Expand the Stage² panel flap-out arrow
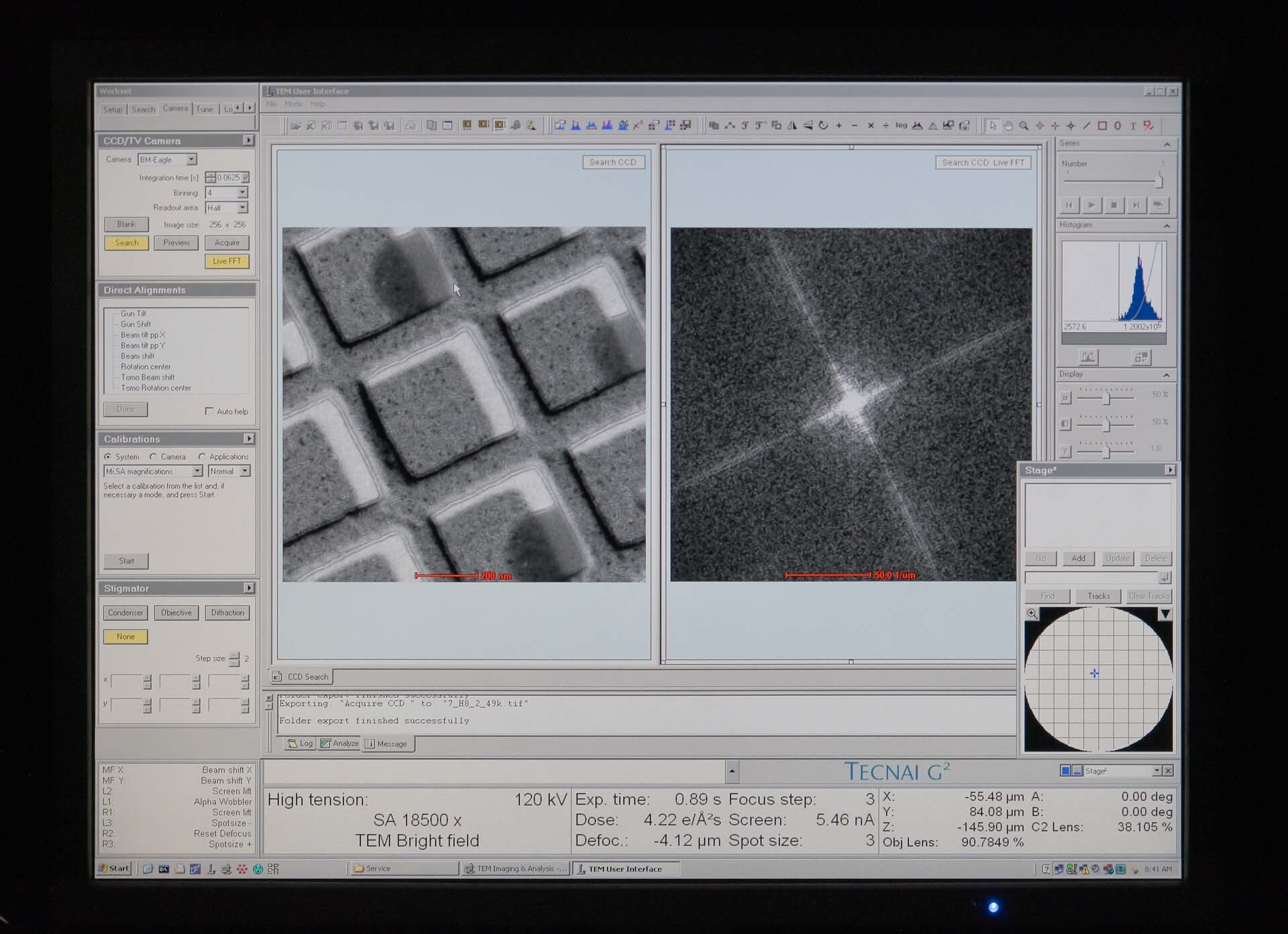Screen dimensions: 1288x934 (1170, 470)
